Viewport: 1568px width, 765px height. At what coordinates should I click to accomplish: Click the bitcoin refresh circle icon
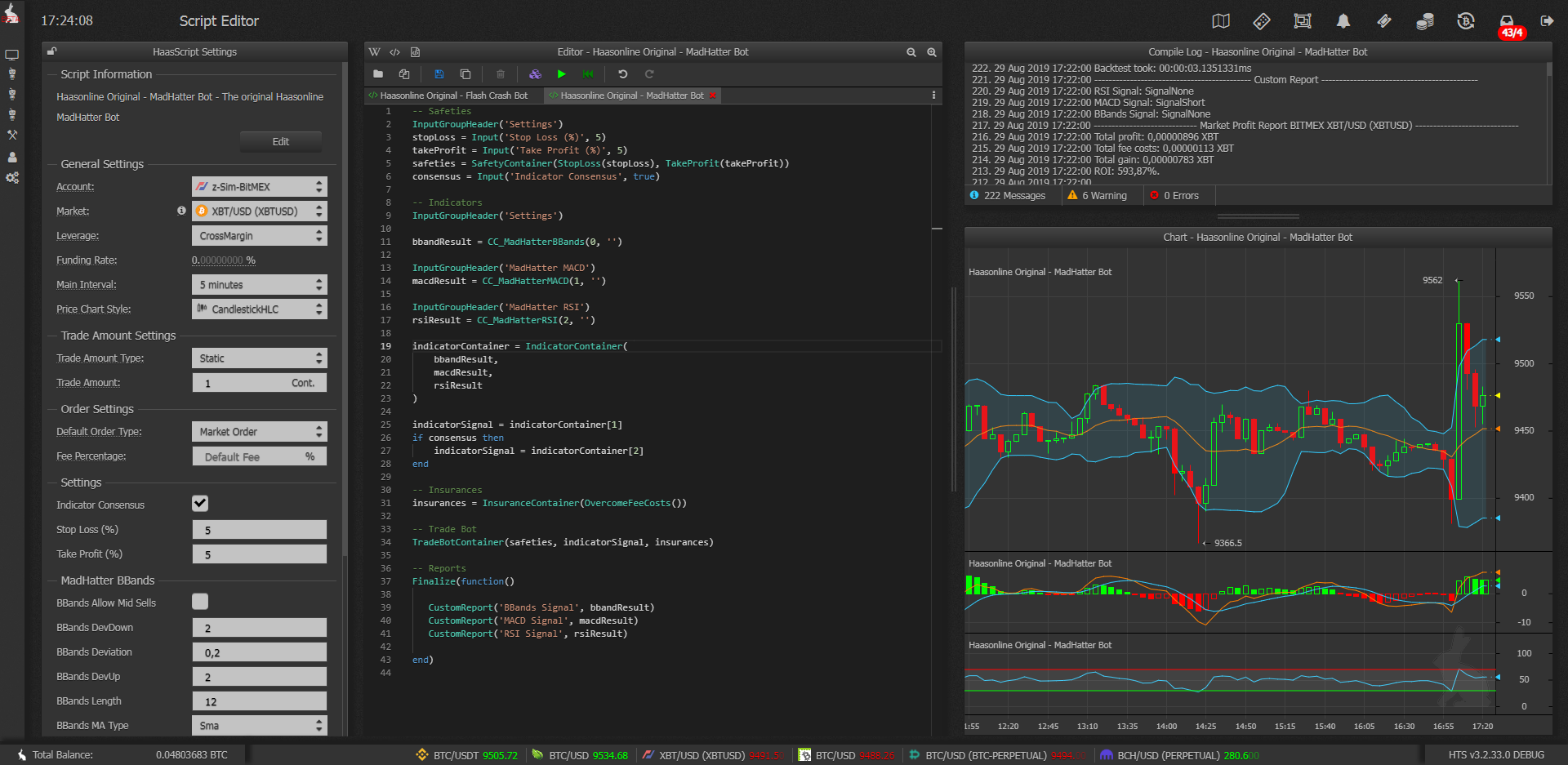[1466, 21]
